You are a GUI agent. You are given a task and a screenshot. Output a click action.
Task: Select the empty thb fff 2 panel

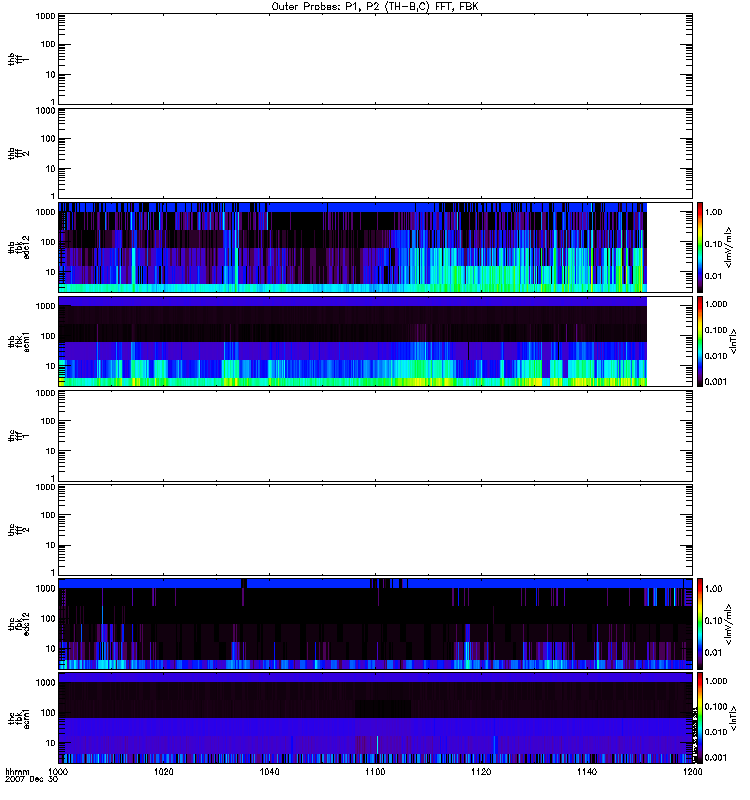(375, 152)
